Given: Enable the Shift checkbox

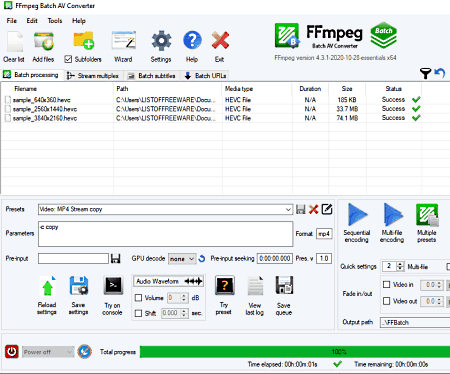Looking at the screenshot, I should (138, 313).
